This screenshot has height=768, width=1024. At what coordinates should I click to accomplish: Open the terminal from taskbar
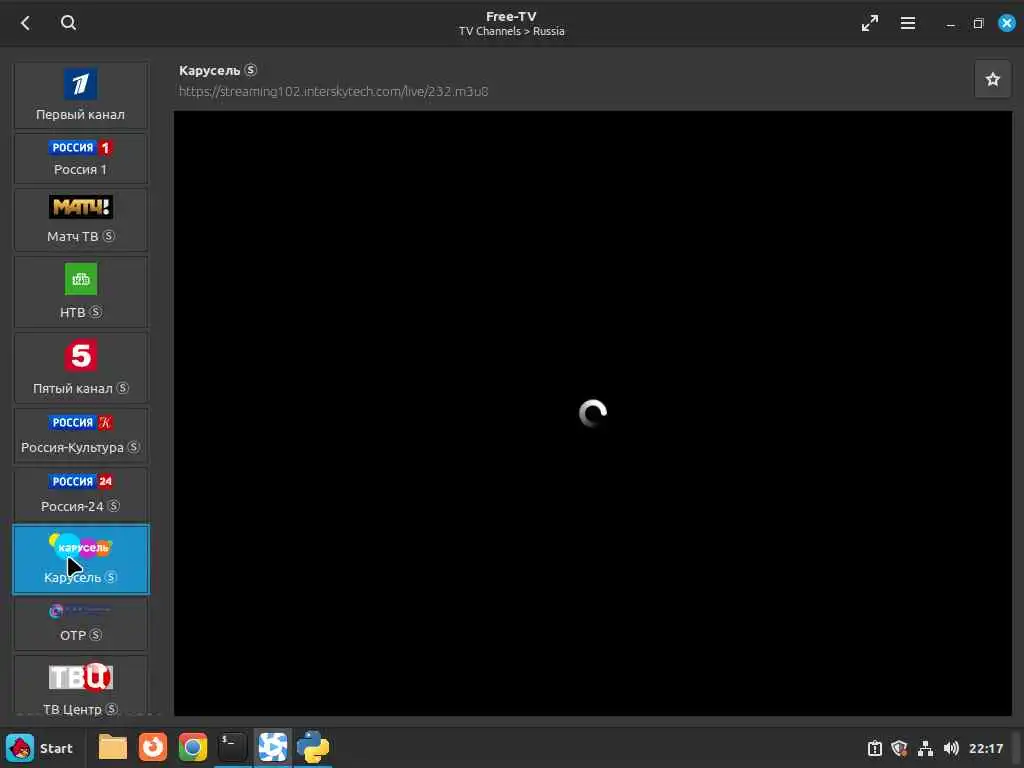232,747
